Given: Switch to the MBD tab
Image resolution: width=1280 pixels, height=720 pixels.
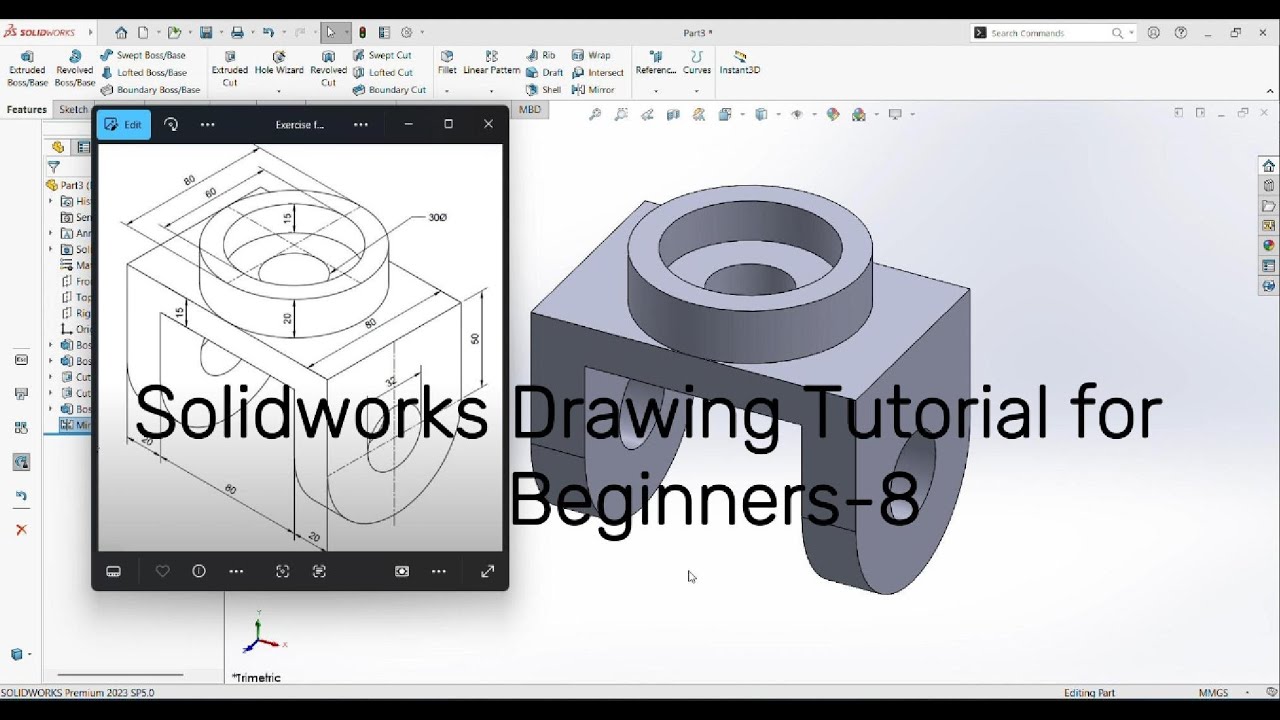Looking at the screenshot, I should (530, 110).
